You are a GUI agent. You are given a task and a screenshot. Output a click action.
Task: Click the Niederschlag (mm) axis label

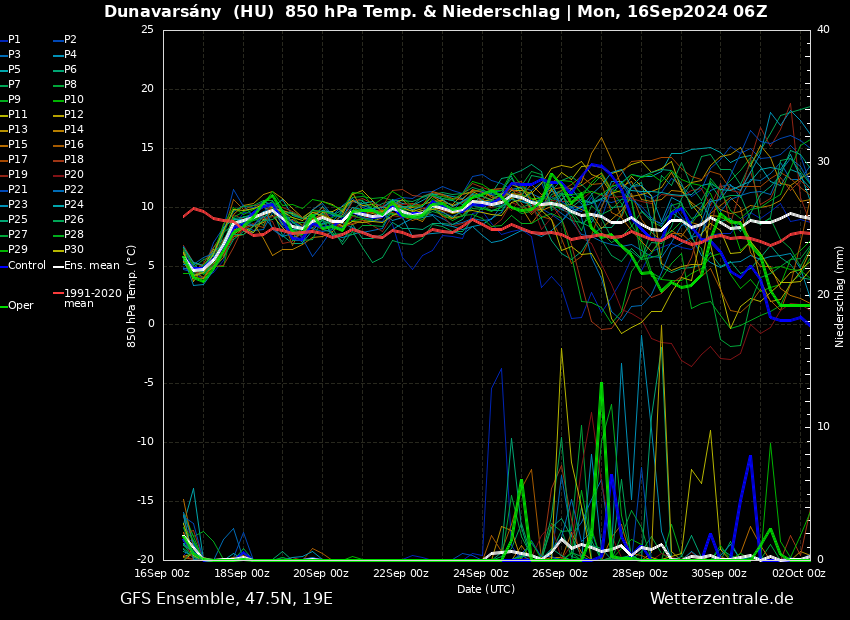(x=840, y=296)
